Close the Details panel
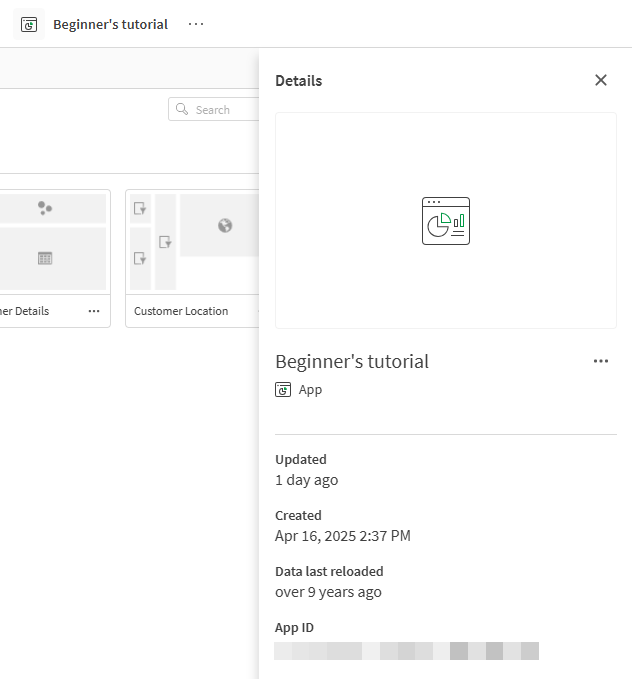Screen dimensions: 632x679 click(601, 80)
